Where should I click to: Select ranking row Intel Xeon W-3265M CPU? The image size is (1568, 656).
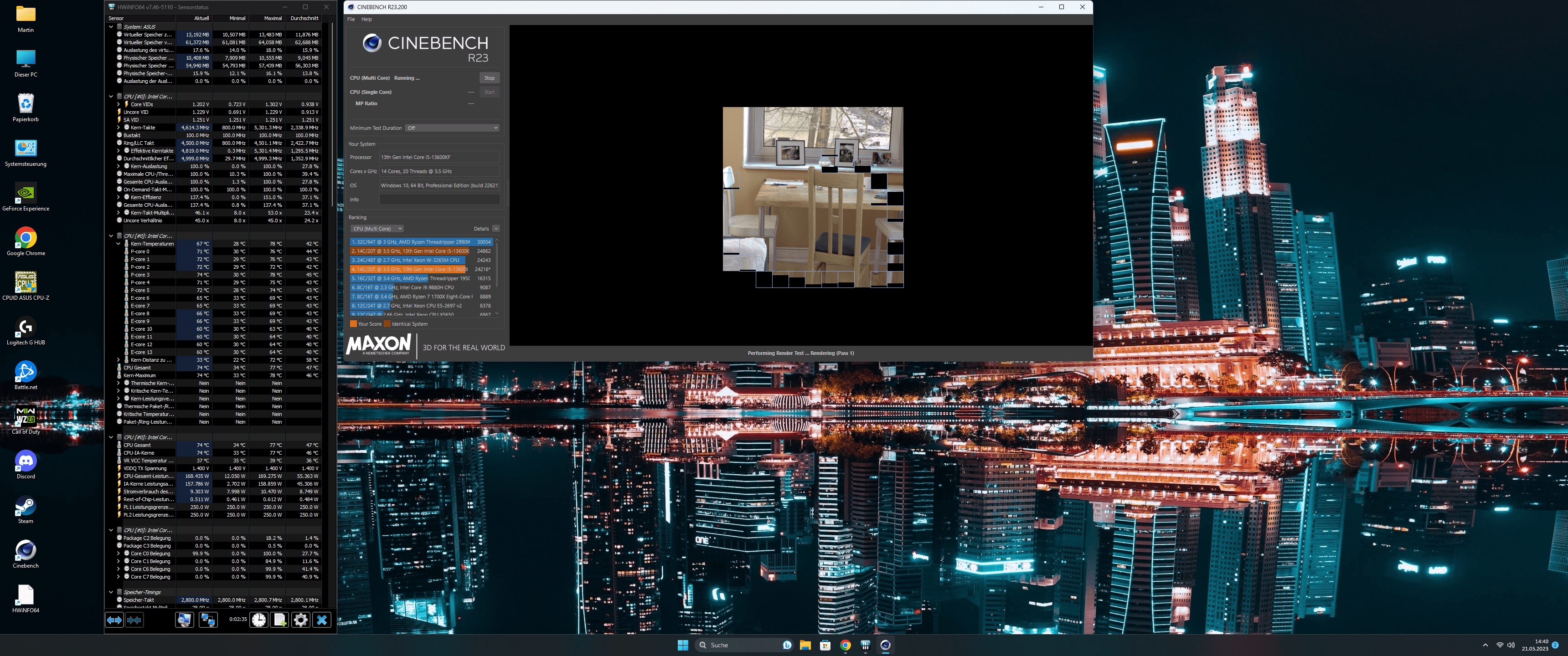pyautogui.click(x=421, y=260)
